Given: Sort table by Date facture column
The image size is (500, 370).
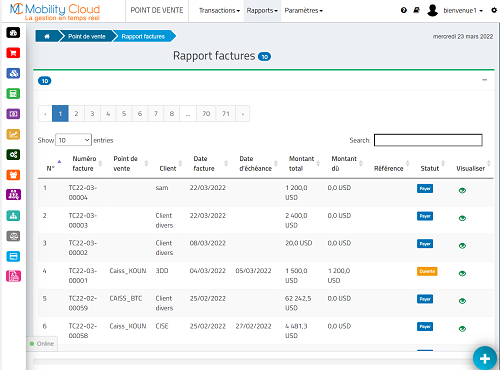Looking at the screenshot, I should tap(209, 164).
